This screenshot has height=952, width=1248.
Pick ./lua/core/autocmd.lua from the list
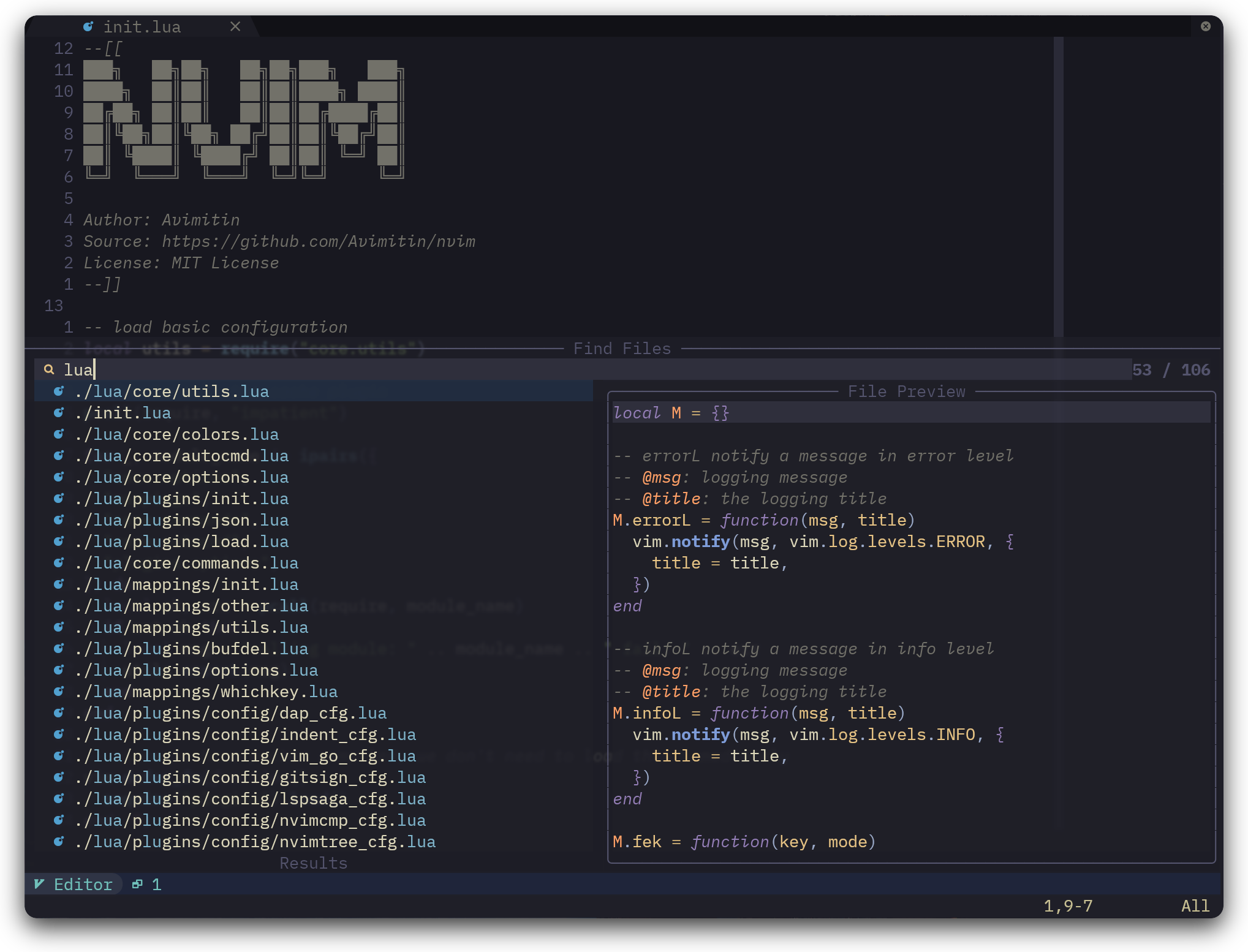(181, 456)
